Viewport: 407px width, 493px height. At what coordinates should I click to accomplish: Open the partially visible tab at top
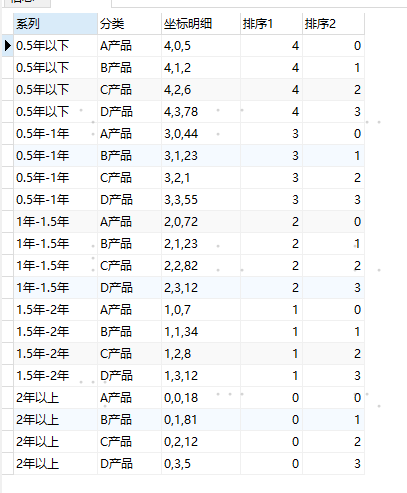coord(26,3)
